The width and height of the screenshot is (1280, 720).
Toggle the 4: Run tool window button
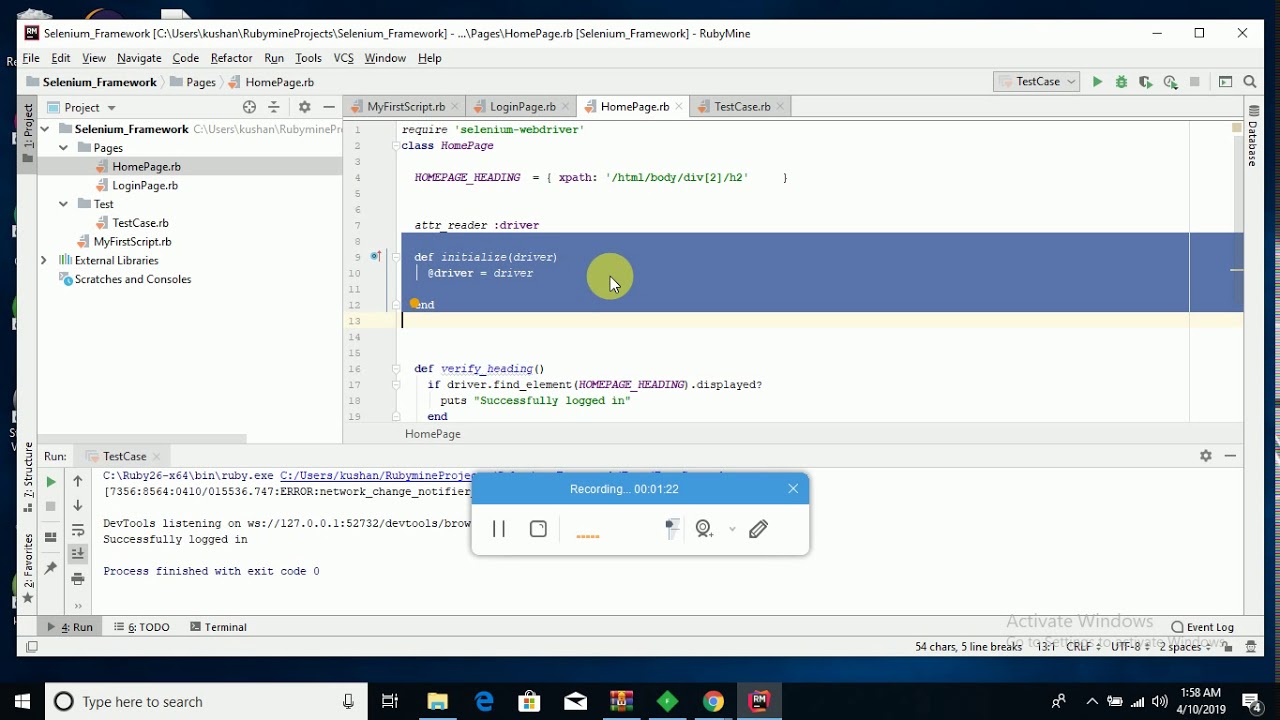pyautogui.click(x=70, y=627)
